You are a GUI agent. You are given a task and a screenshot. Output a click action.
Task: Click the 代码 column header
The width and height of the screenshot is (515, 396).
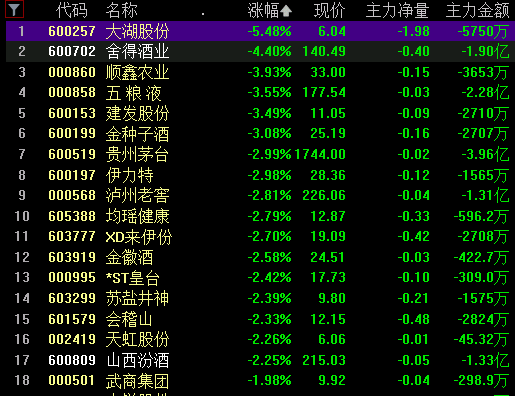point(72,11)
